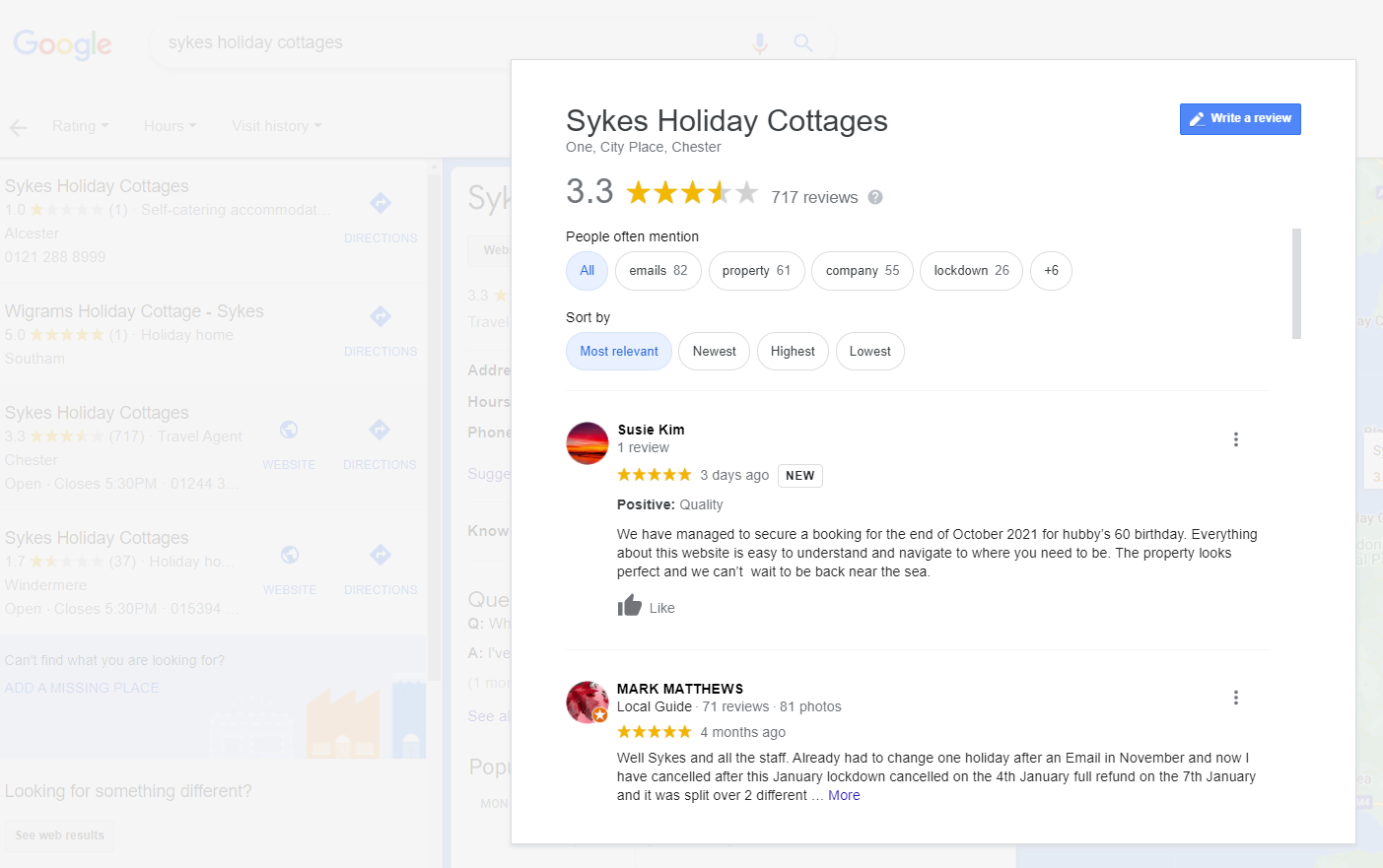Click 'Looking for something different?' text
This screenshot has width=1383, height=868.
[128, 791]
